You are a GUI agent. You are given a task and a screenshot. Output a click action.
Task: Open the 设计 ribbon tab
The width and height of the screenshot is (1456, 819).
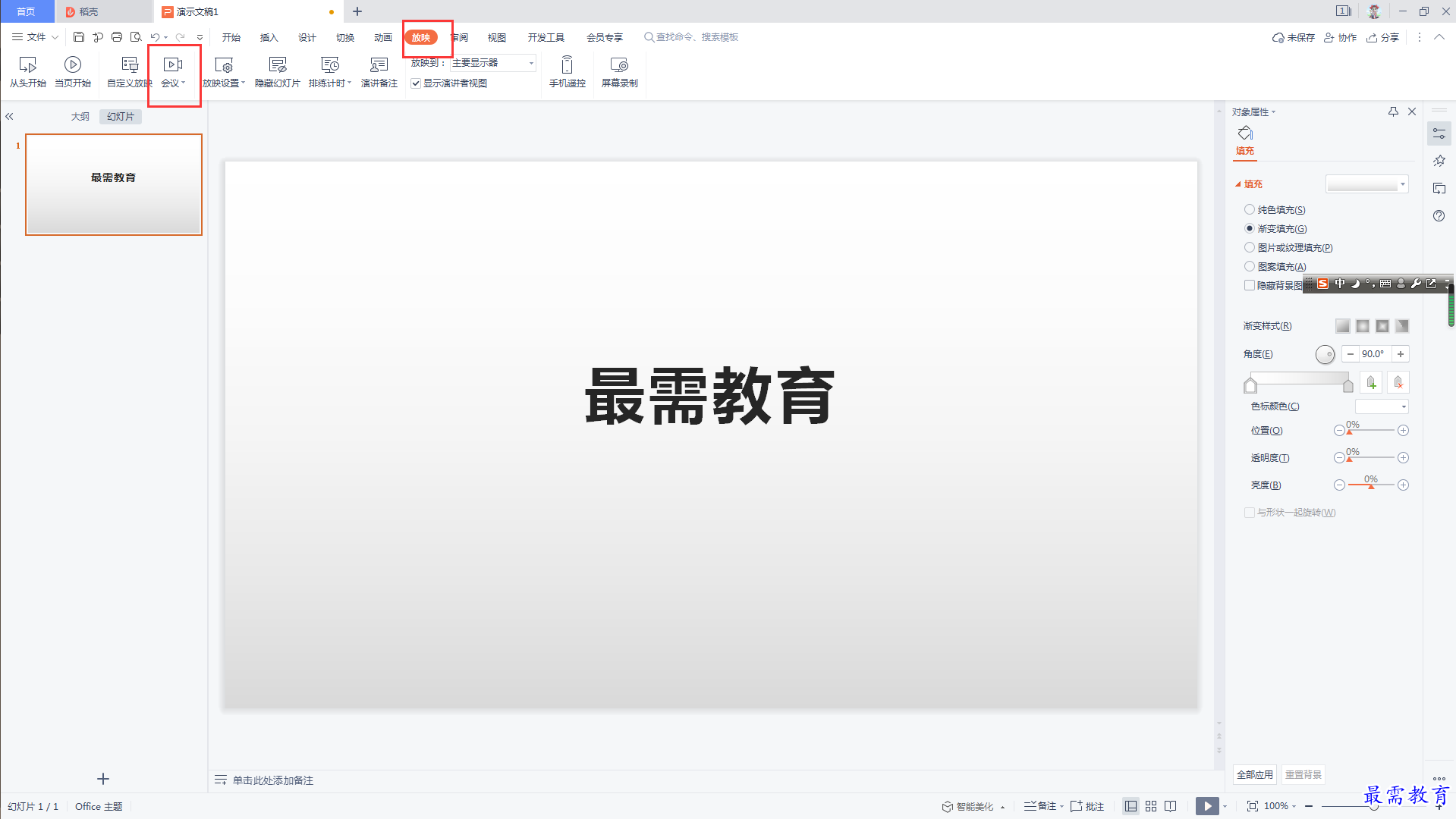(x=307, y=37)
